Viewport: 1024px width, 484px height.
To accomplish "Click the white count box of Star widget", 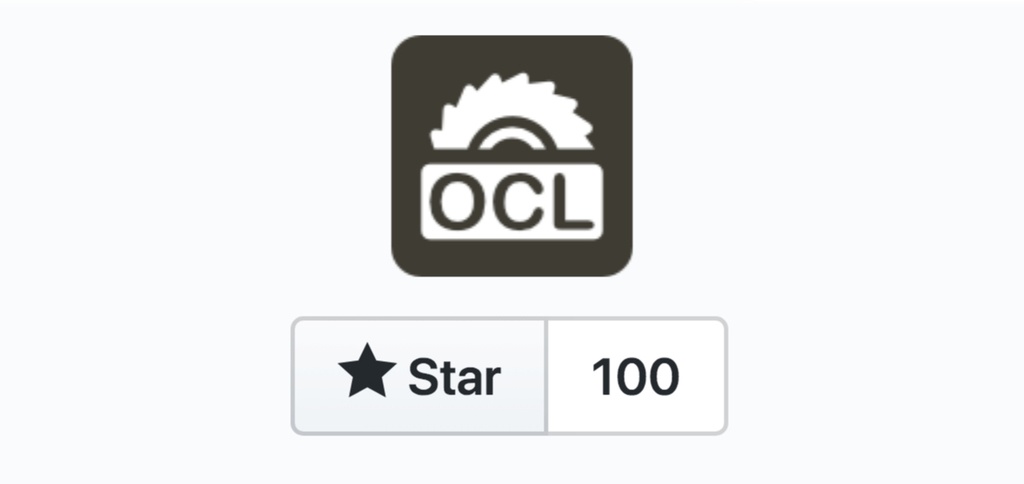I will 635,376.
